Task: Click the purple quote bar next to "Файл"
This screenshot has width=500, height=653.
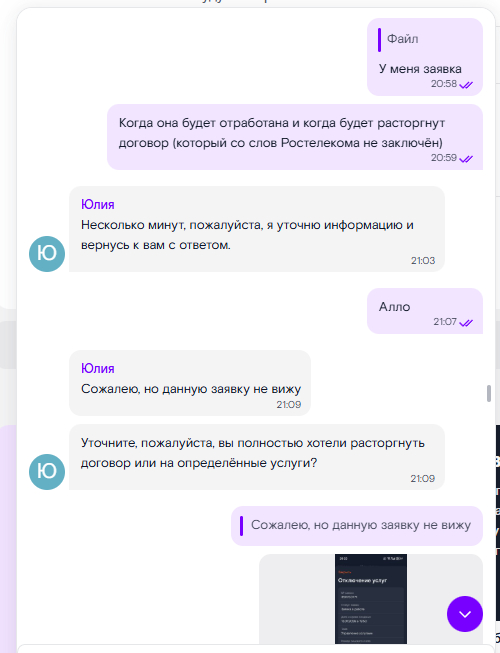Action: click(x=379, y=40)
